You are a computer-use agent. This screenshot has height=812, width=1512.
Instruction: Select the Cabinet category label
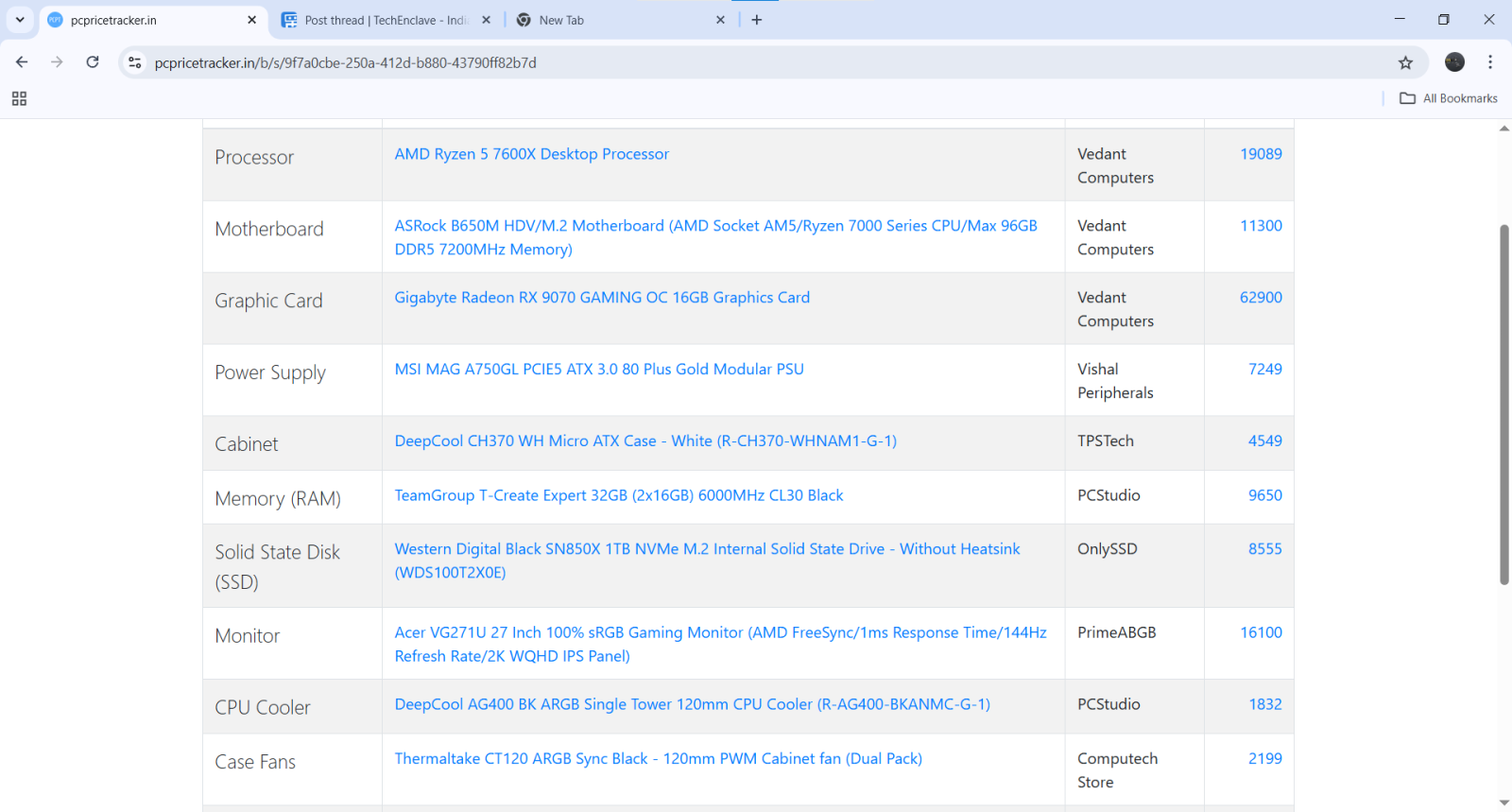coord(247,444)
